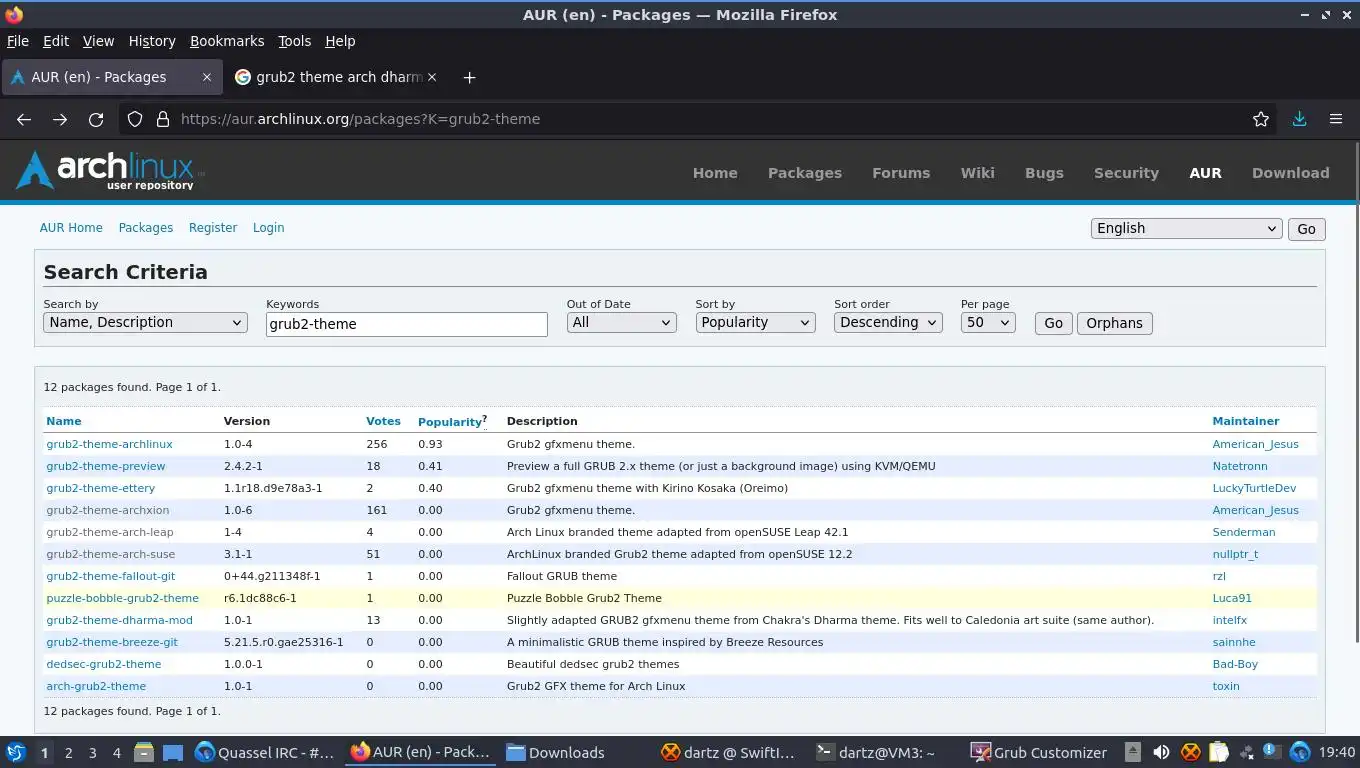The image size is (1360, 768).
Task: Open the Bookmarks menu
Action: 227,41
